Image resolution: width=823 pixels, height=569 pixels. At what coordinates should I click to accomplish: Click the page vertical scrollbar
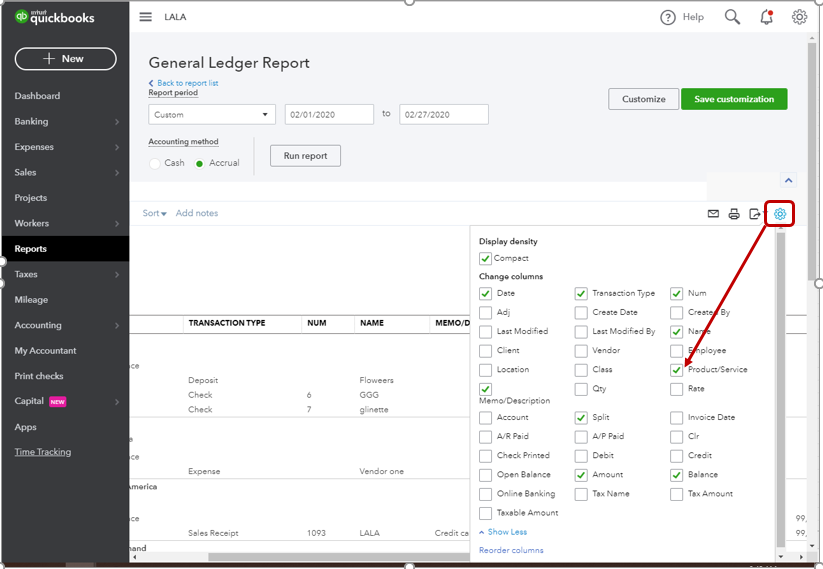(812, 163)
